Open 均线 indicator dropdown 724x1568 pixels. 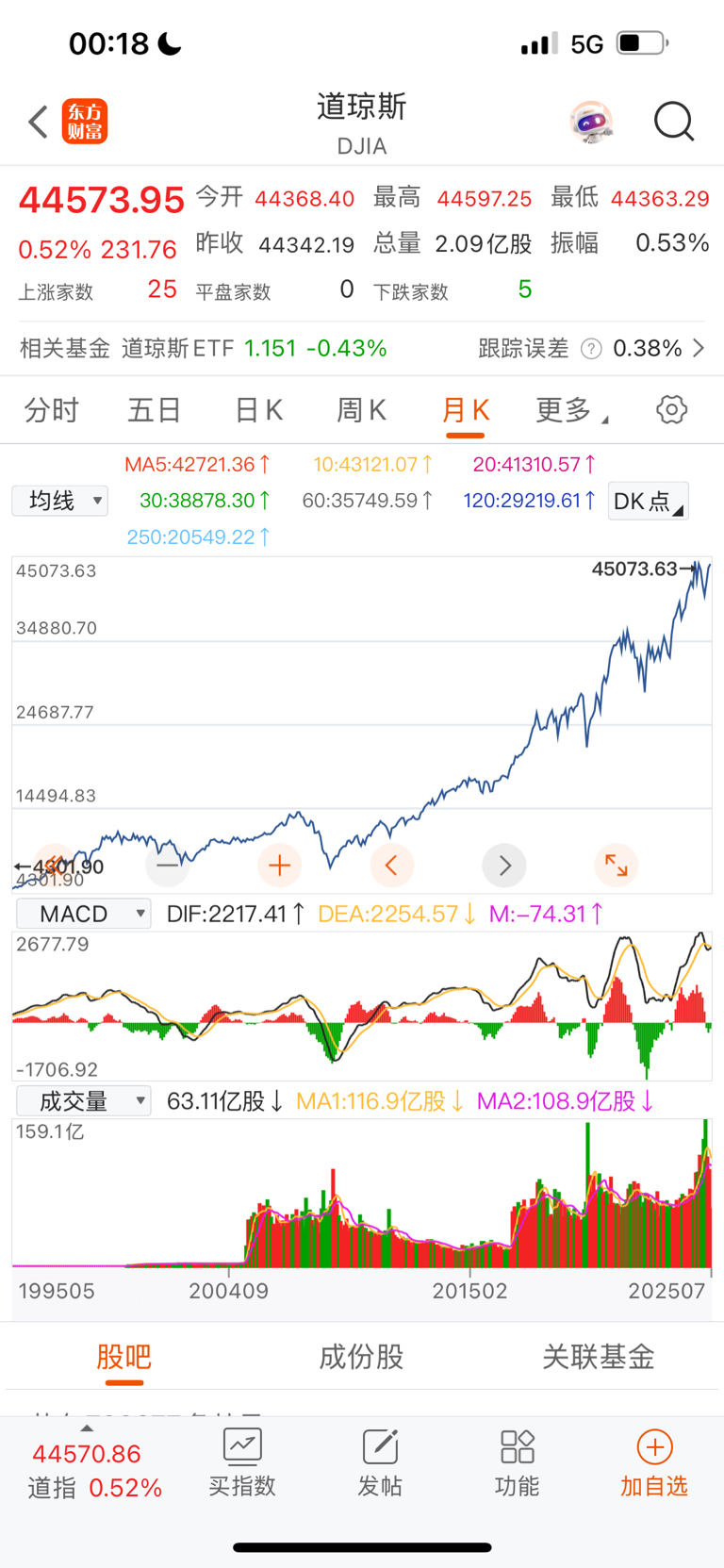pos(60,500)
